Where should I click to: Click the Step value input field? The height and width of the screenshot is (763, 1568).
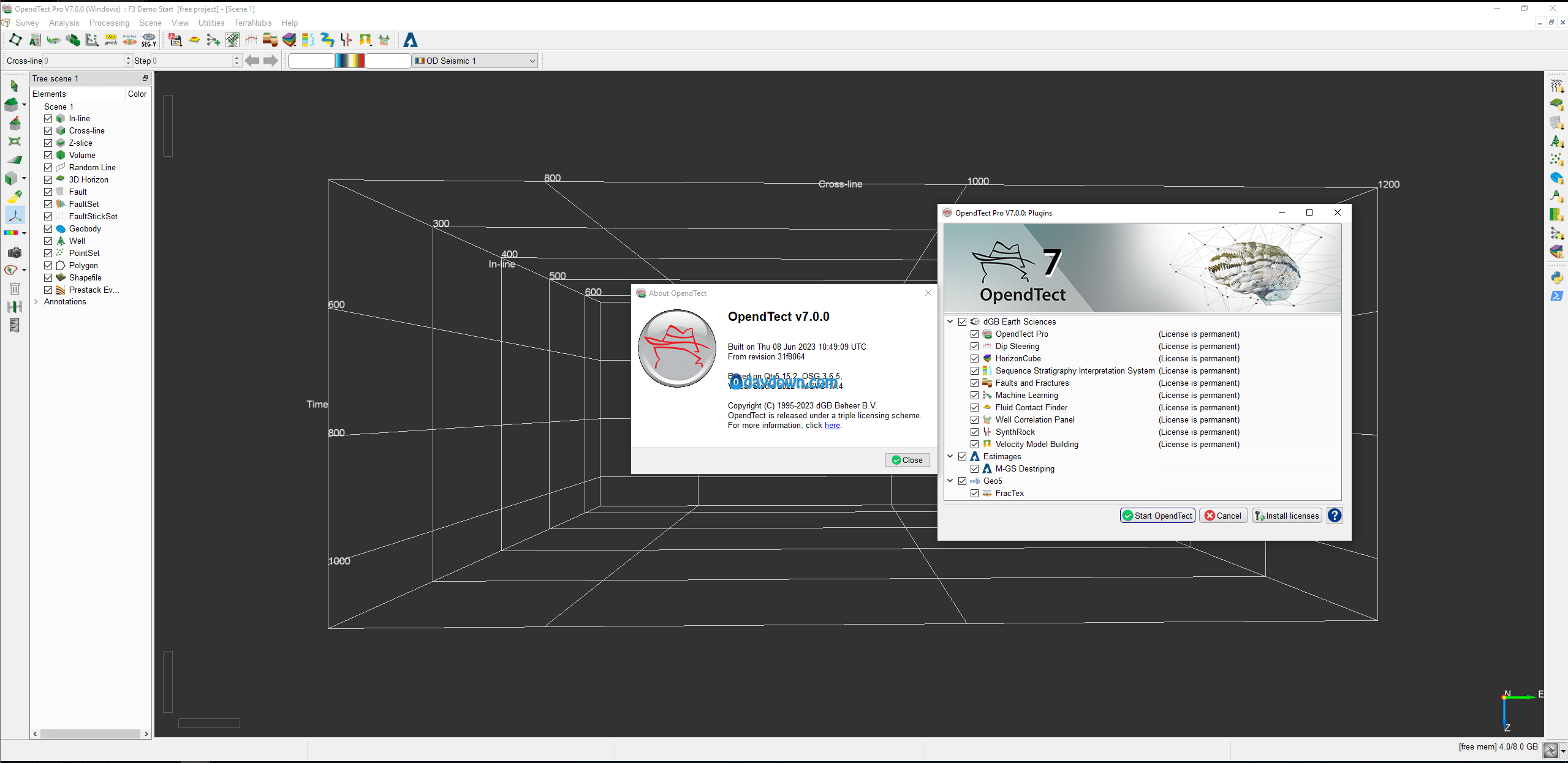192,61
